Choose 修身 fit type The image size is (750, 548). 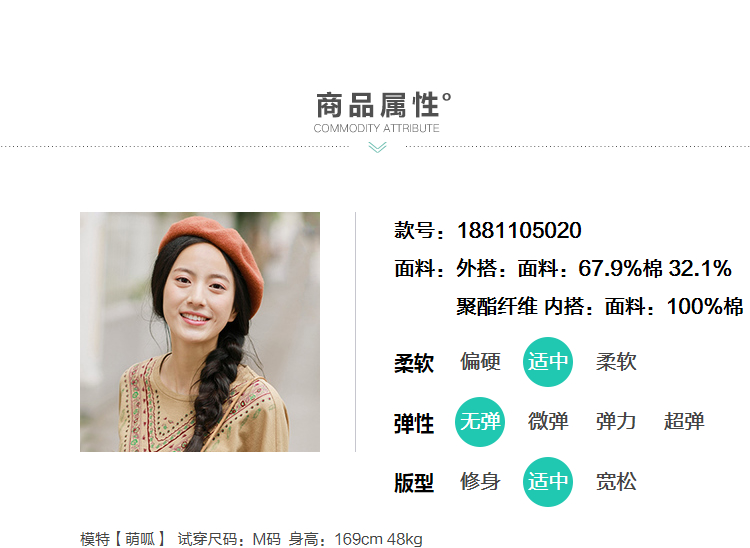pos(480,482)
